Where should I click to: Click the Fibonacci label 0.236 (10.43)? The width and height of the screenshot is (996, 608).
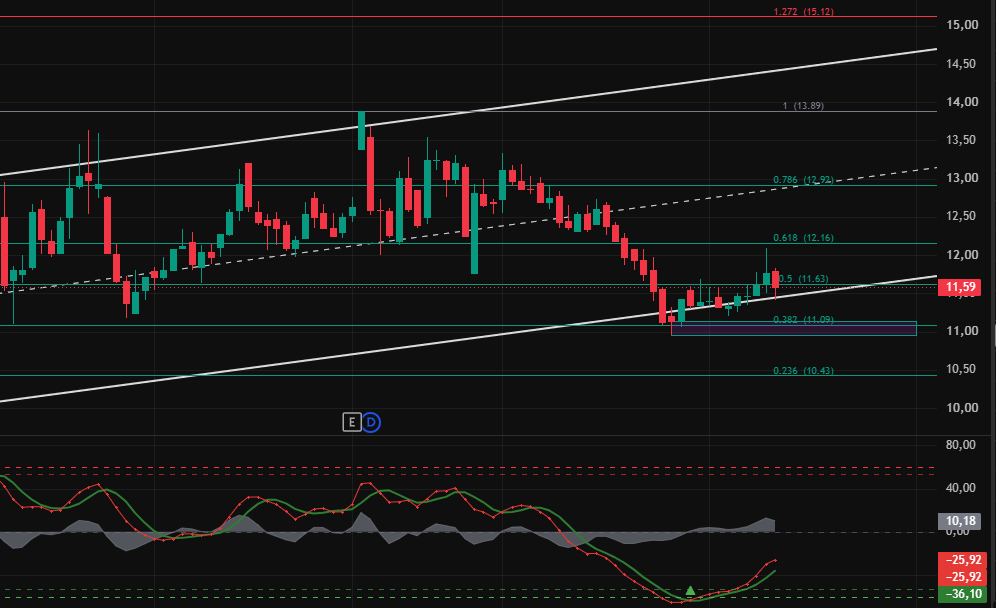click(x=803, y=370)
